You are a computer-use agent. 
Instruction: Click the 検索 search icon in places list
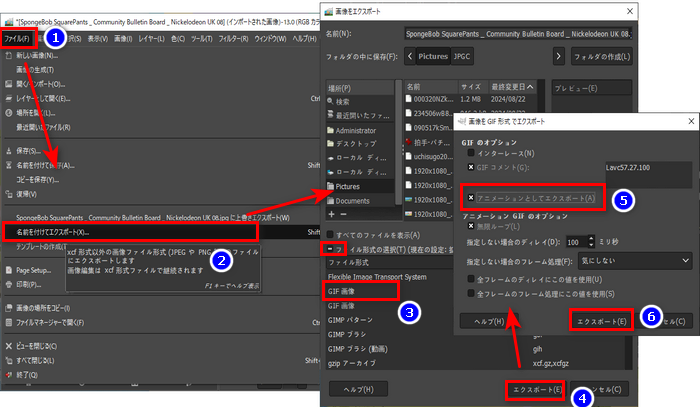329,102
